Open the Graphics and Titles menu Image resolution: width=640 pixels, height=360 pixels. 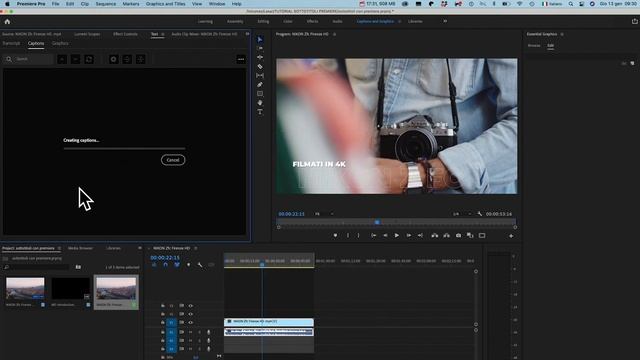tap(165, 4)
